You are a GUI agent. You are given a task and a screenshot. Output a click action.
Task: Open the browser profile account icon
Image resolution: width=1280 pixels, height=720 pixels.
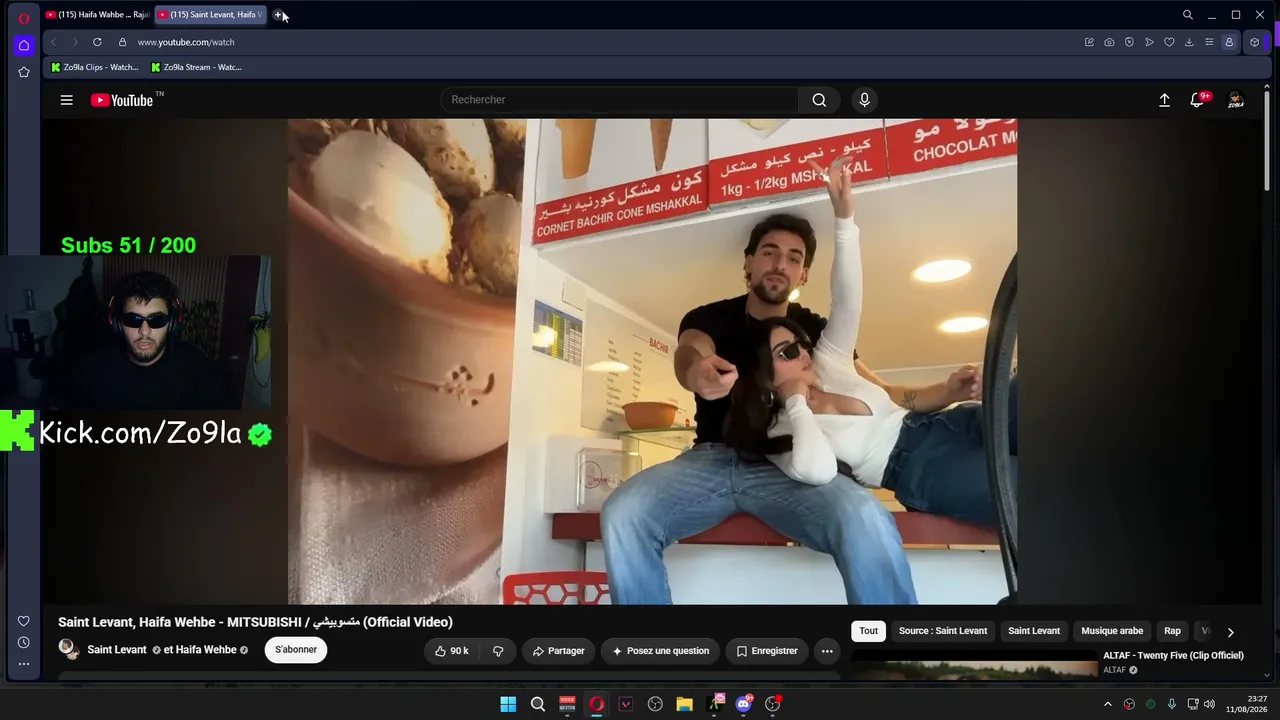coord(1229,42)
